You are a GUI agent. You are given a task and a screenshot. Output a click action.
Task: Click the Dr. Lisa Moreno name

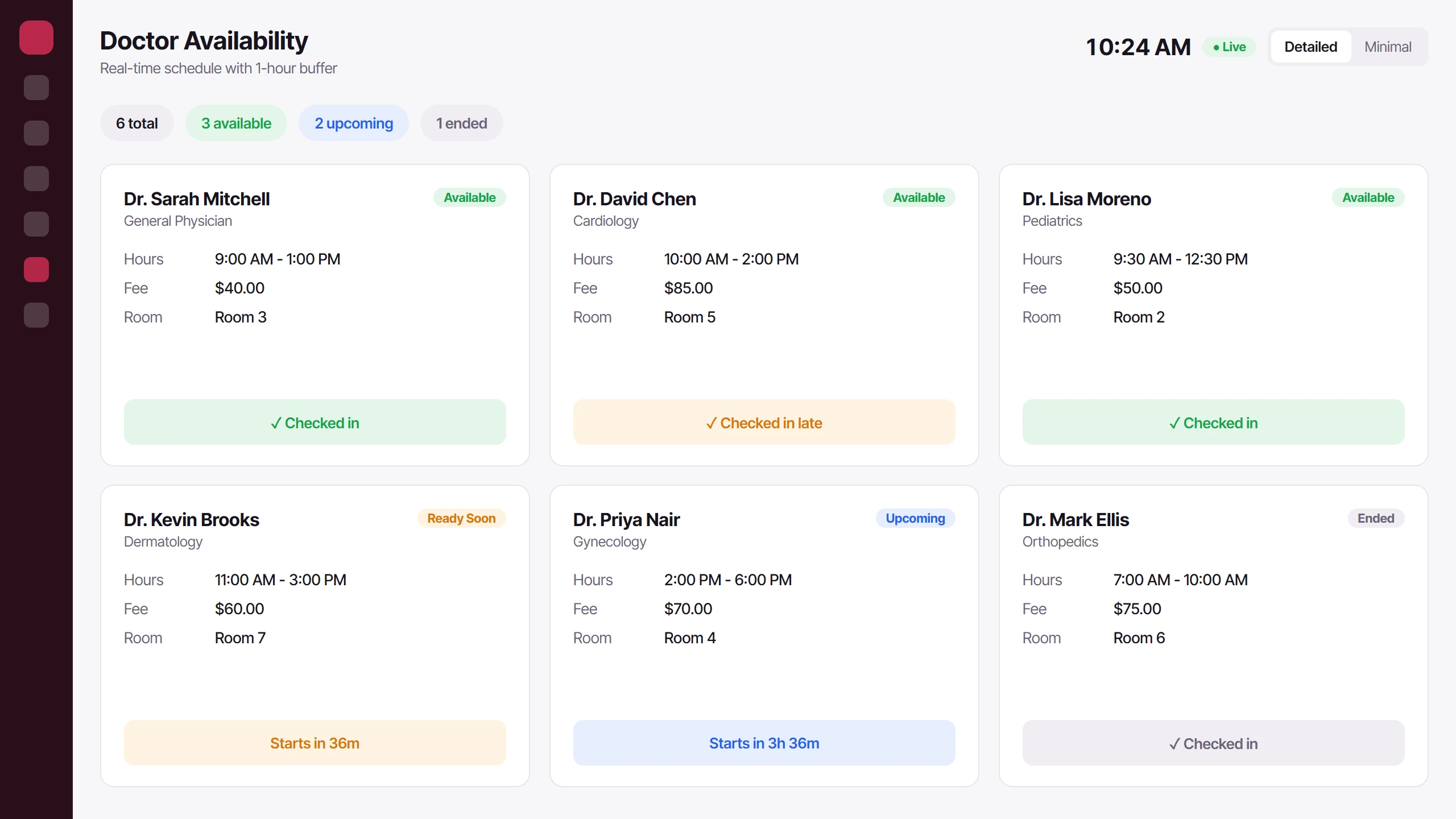pos(1087,199)
